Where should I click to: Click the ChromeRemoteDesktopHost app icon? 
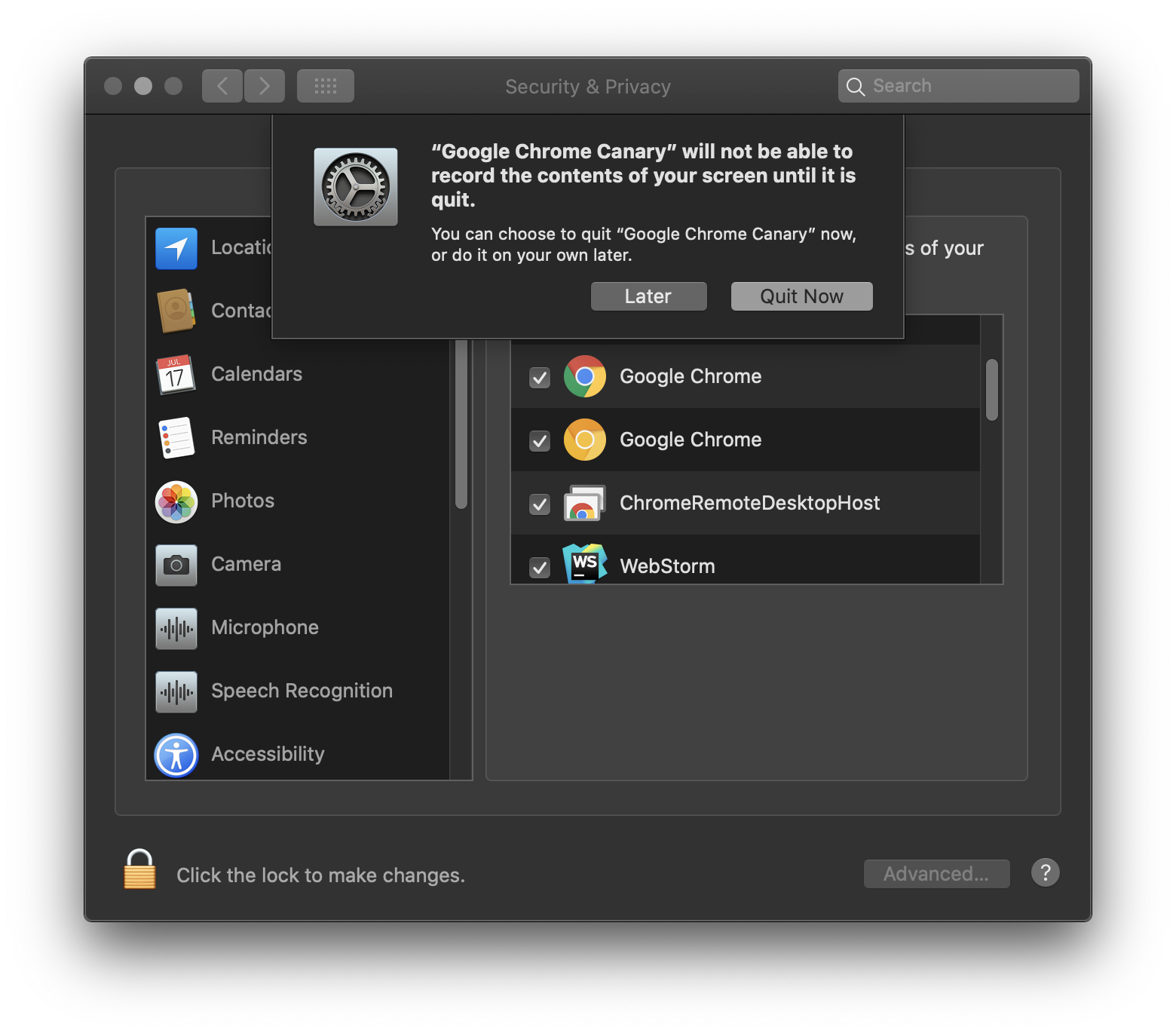pos(585,503)
